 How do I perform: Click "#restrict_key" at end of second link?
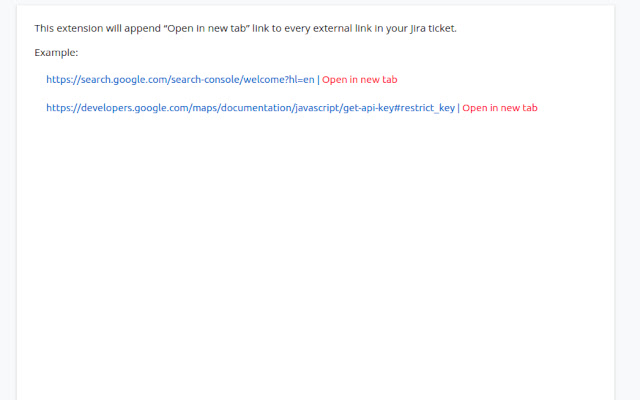[424, 108]
